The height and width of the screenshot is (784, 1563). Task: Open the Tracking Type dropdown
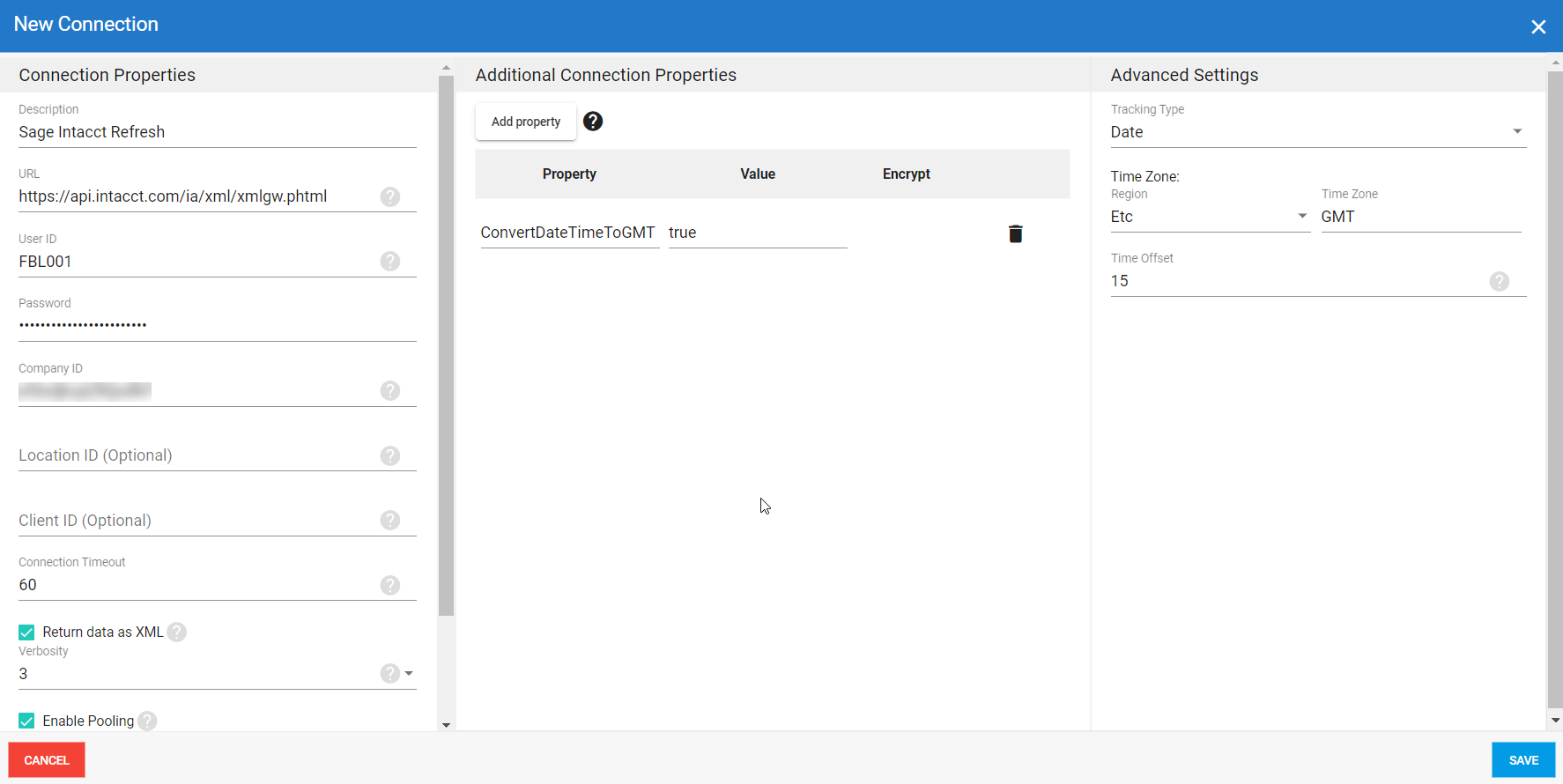(x=1516, y=131)
